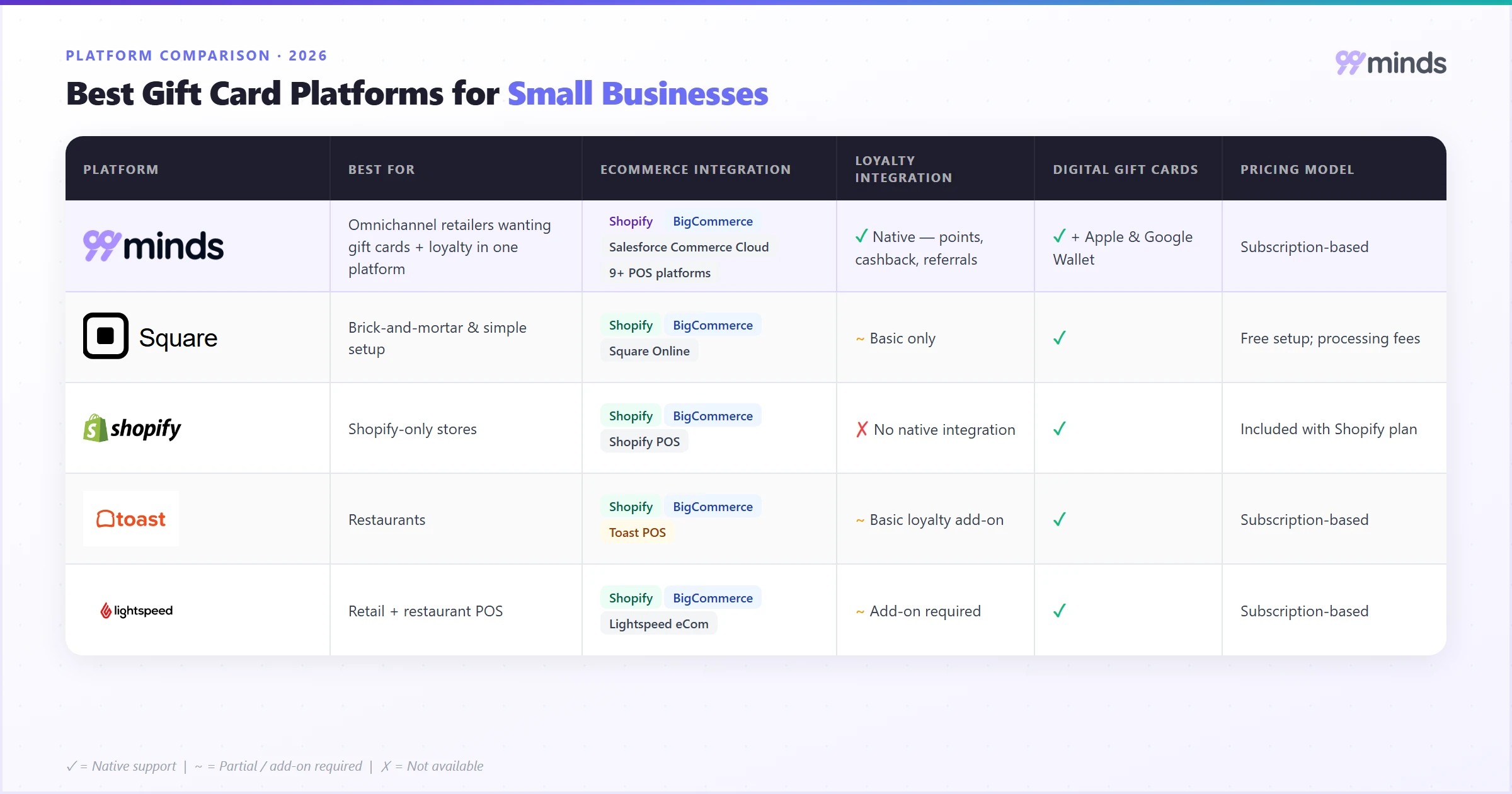Click the Shopify tag in the Toast row

click(631, 507)
